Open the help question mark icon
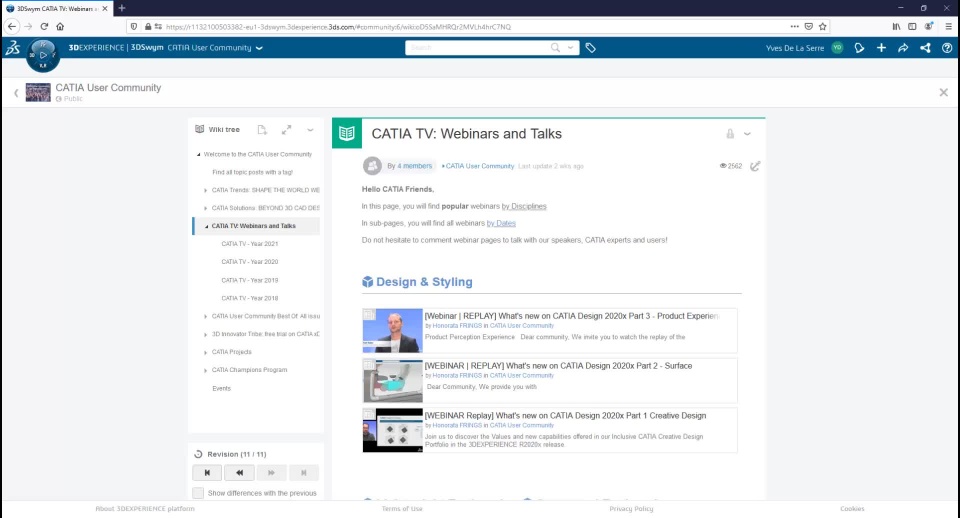 [947, 48]
